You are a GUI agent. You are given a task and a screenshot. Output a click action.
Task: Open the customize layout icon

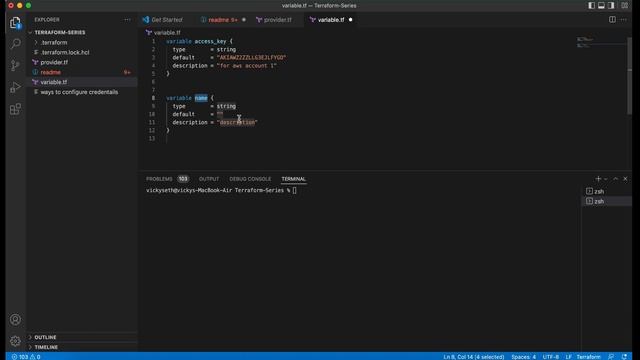pos(624,6)
